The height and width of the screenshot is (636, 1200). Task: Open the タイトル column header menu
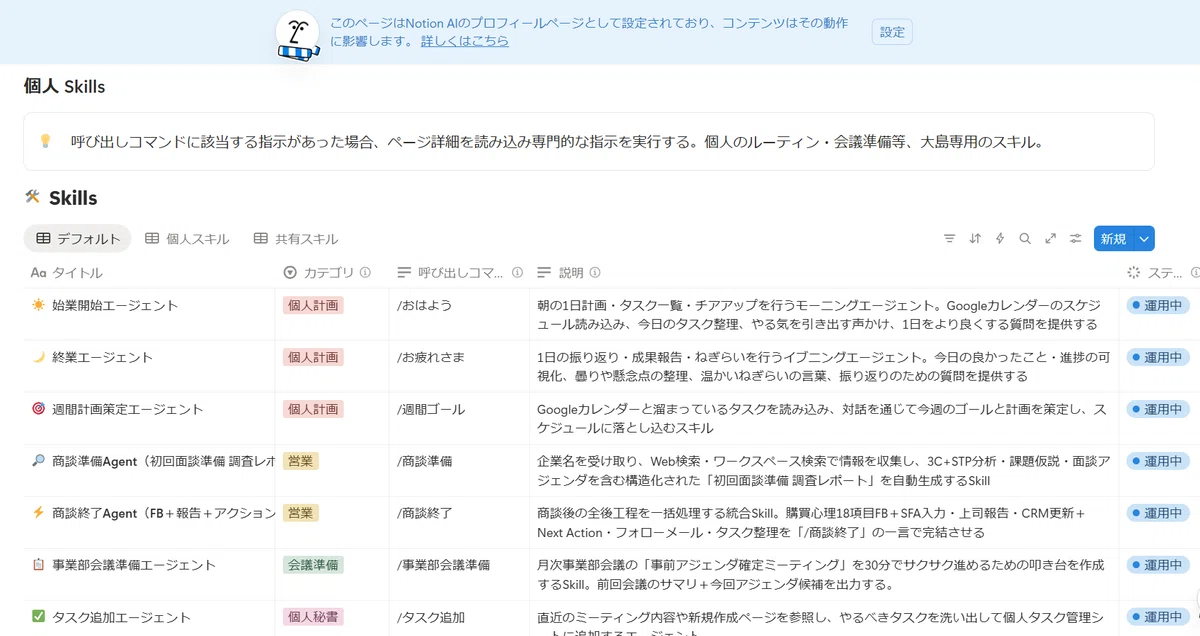(x=150, y=272)
